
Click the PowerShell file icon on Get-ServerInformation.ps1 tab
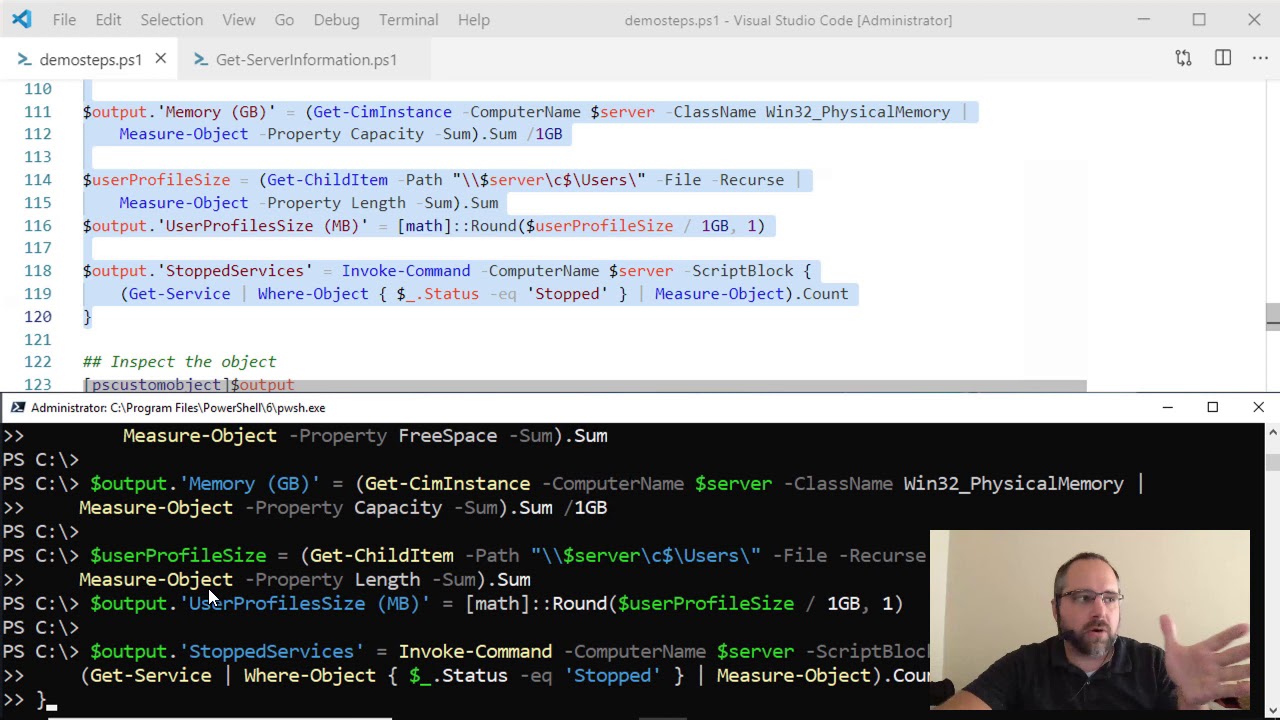click(x=200, y=60)
